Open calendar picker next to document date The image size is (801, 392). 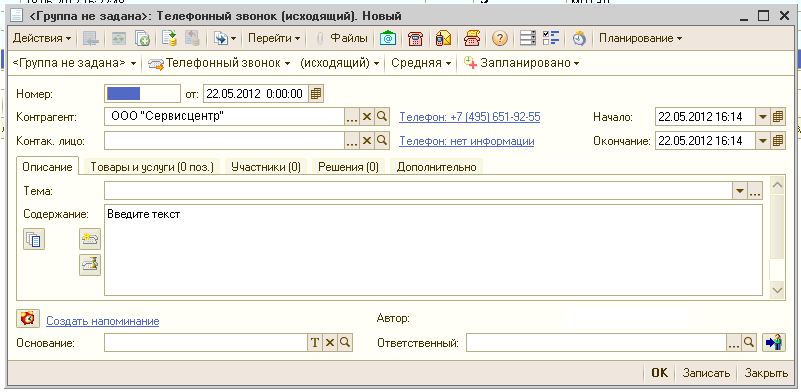coord(316,94)
